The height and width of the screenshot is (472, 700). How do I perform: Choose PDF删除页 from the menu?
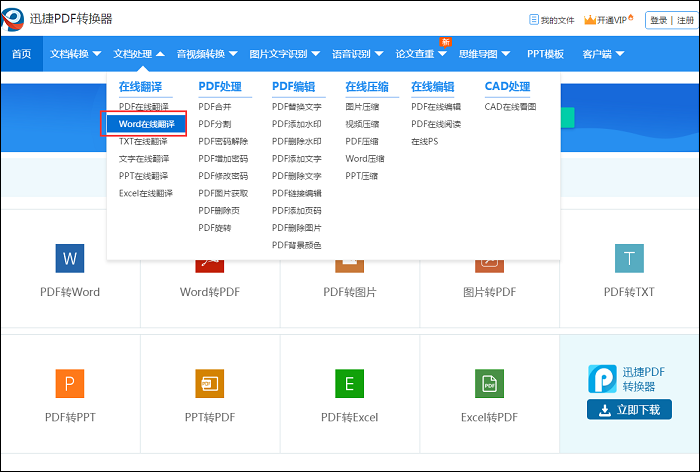(219, 210)
